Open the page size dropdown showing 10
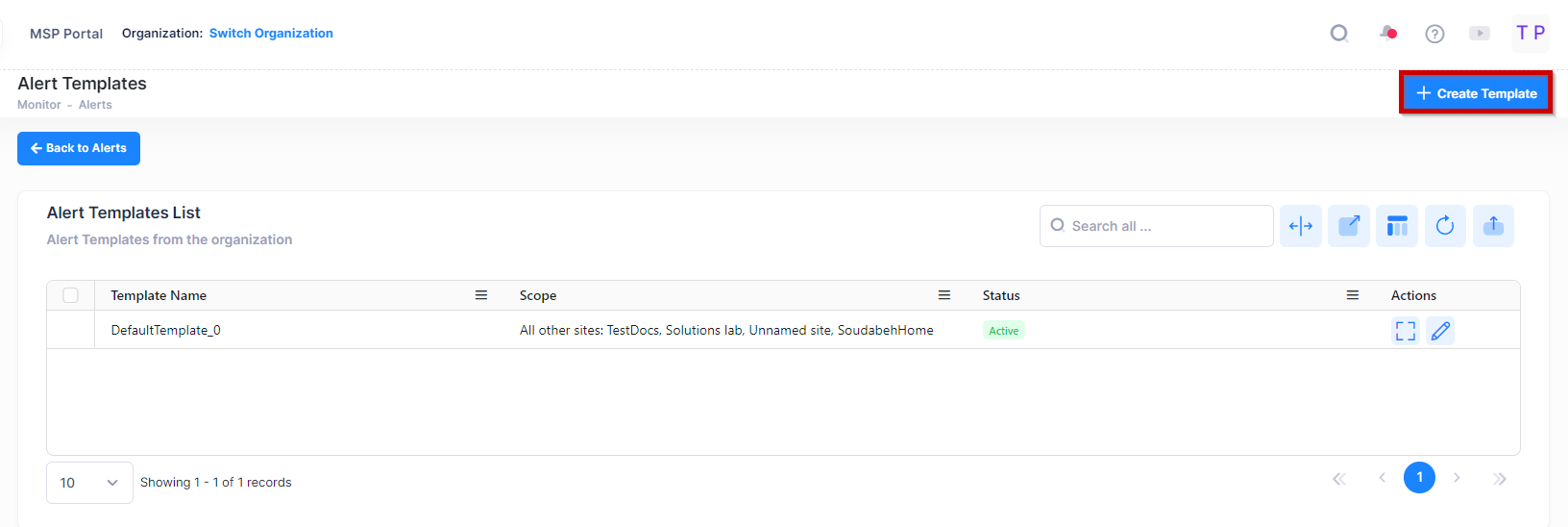The height and width of the screenshot is (527, 1568). click(x=89, y=483)
